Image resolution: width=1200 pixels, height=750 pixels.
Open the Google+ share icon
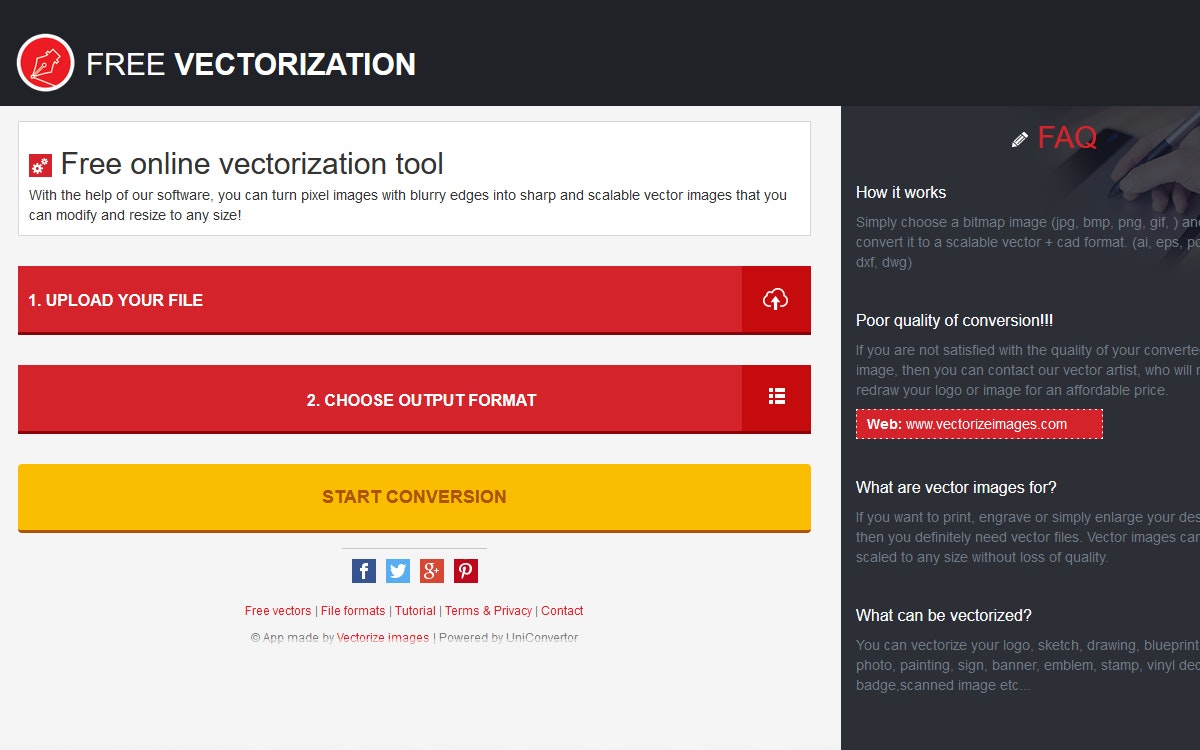(431, 571)
